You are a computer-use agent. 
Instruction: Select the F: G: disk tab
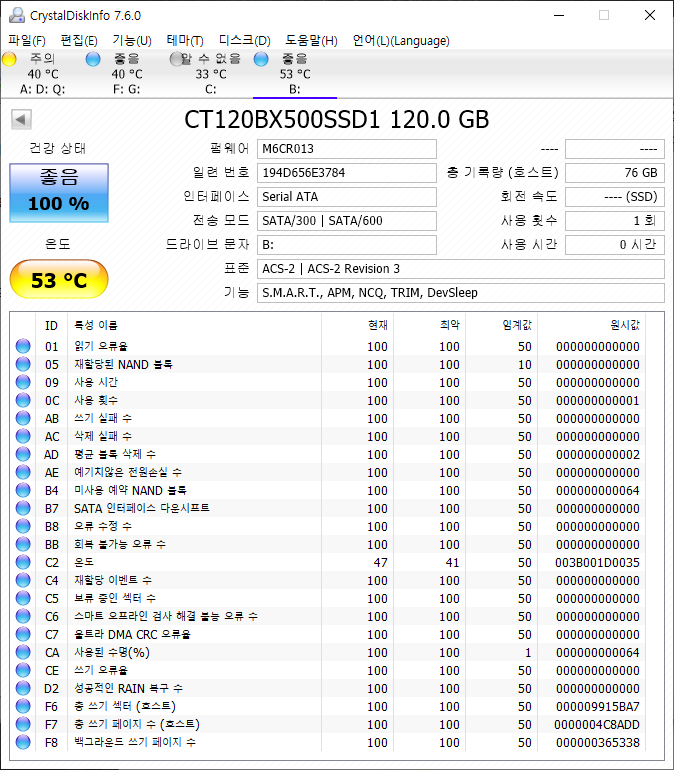coord(126,74)
